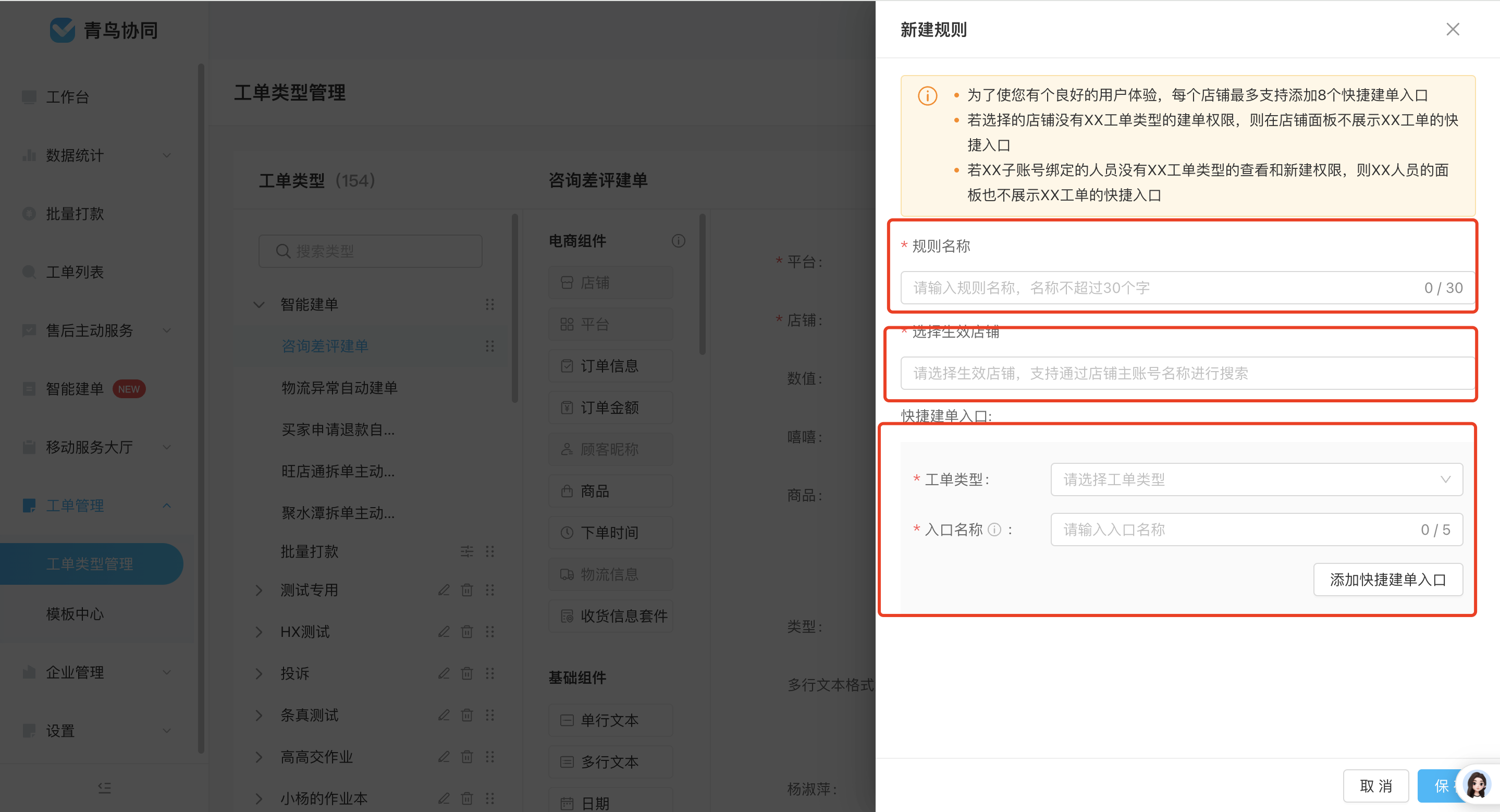The image size is (1500, 812).
Task: Select the 订单金额 component
Action: [x=610, y=408]
